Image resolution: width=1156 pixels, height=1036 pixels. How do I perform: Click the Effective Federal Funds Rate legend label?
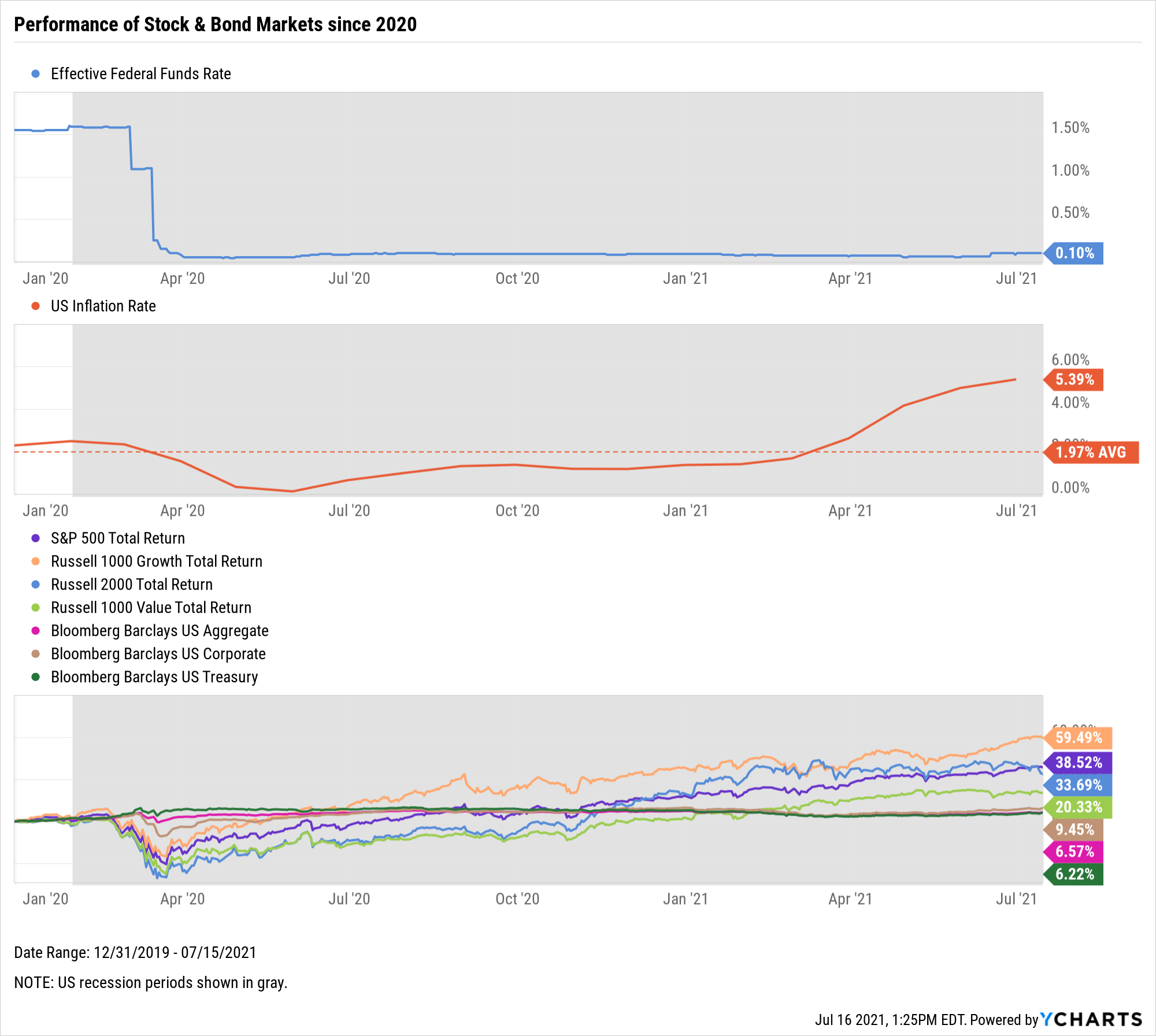click(x=141, y=74)
